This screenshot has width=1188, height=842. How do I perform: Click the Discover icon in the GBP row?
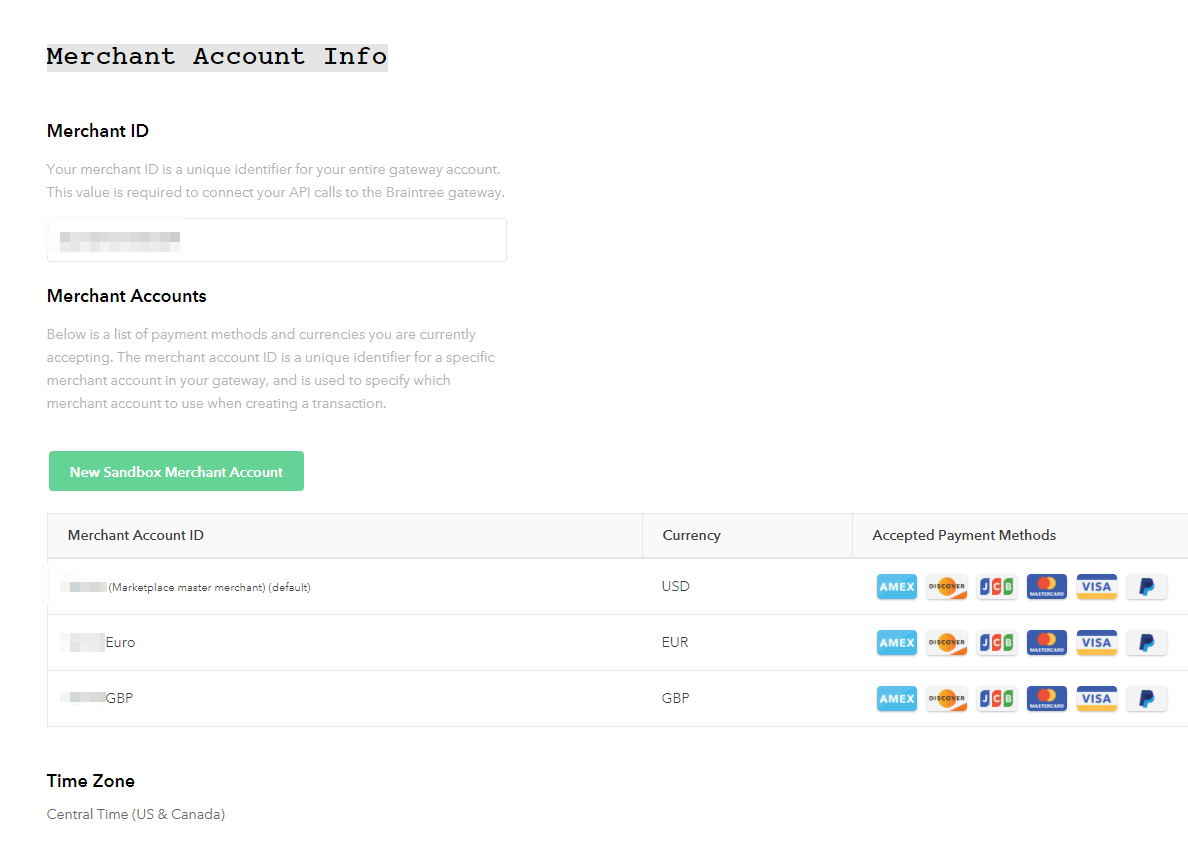946,699
